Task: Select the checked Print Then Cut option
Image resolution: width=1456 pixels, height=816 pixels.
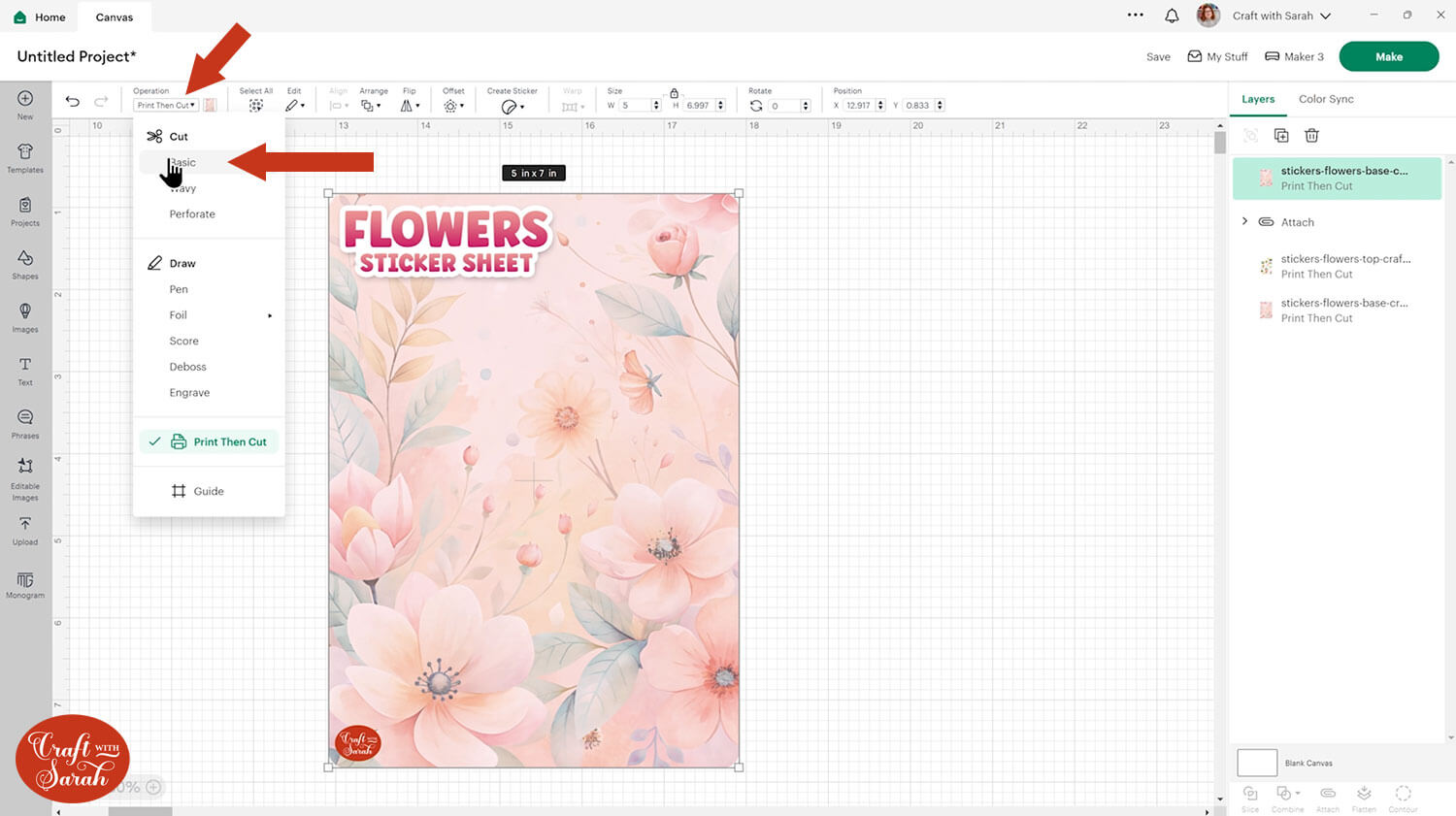Action: point(229,441)
